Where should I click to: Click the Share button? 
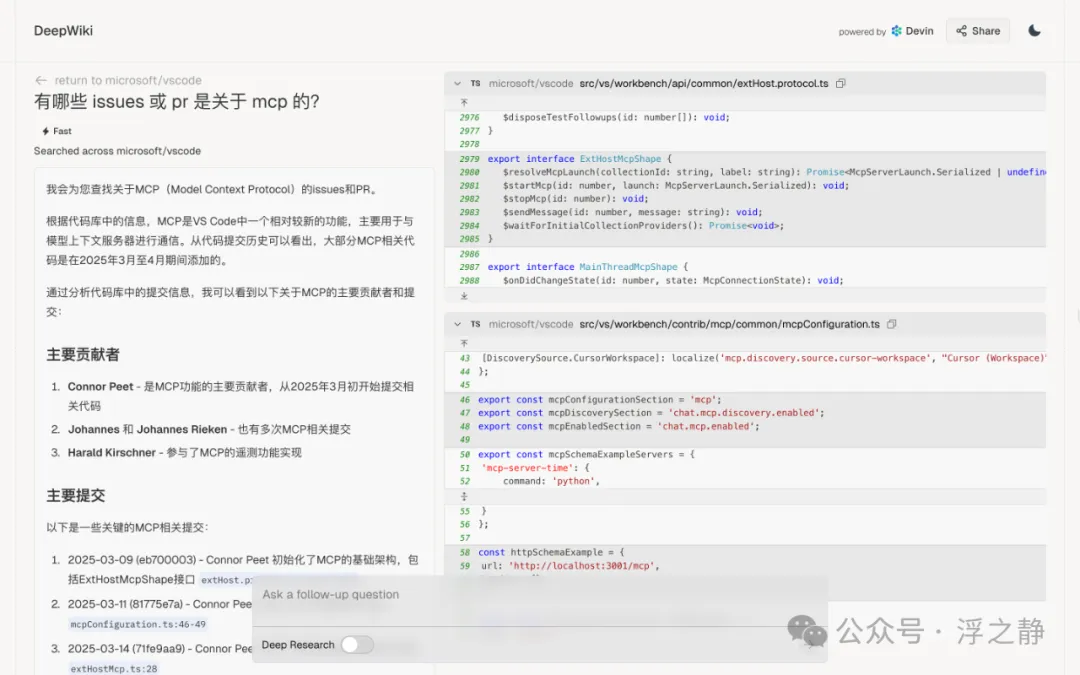click(978, 31)
